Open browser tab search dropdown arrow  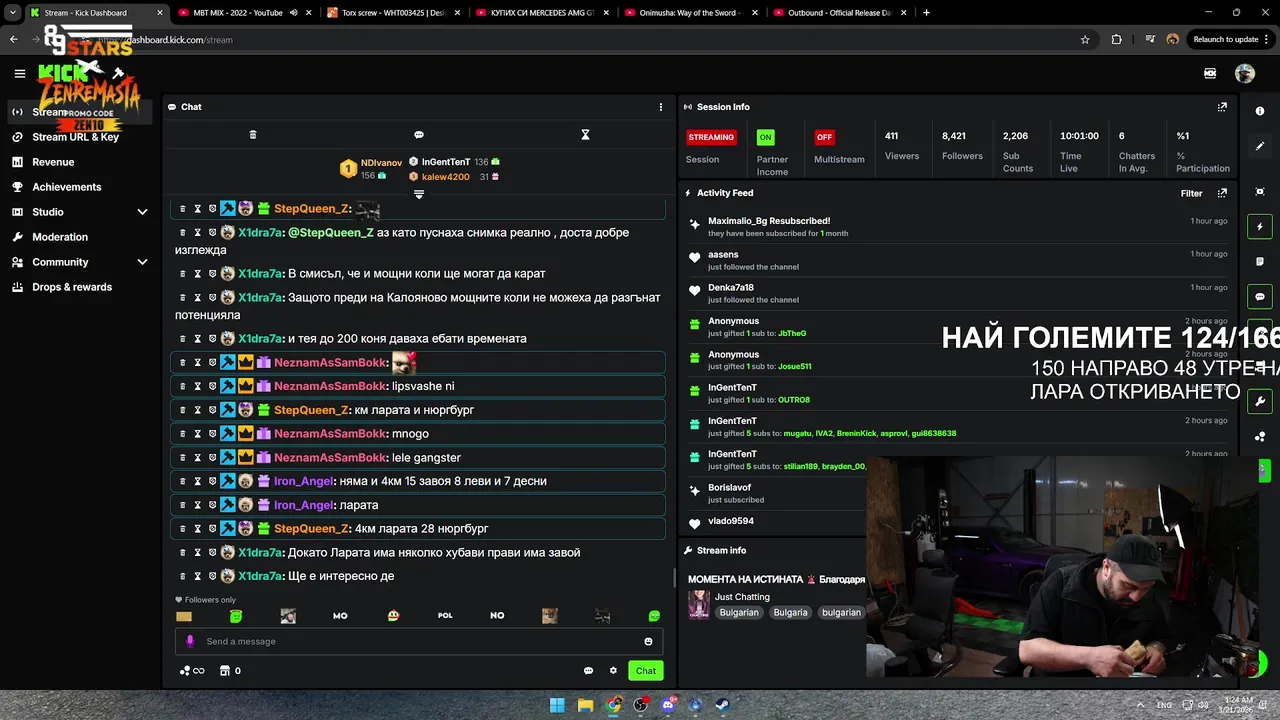(x=12, y=13)
